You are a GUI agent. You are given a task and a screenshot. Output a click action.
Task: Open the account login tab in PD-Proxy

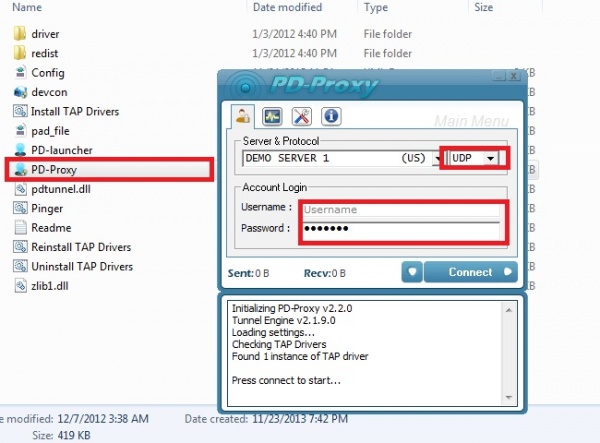[243, 116]
